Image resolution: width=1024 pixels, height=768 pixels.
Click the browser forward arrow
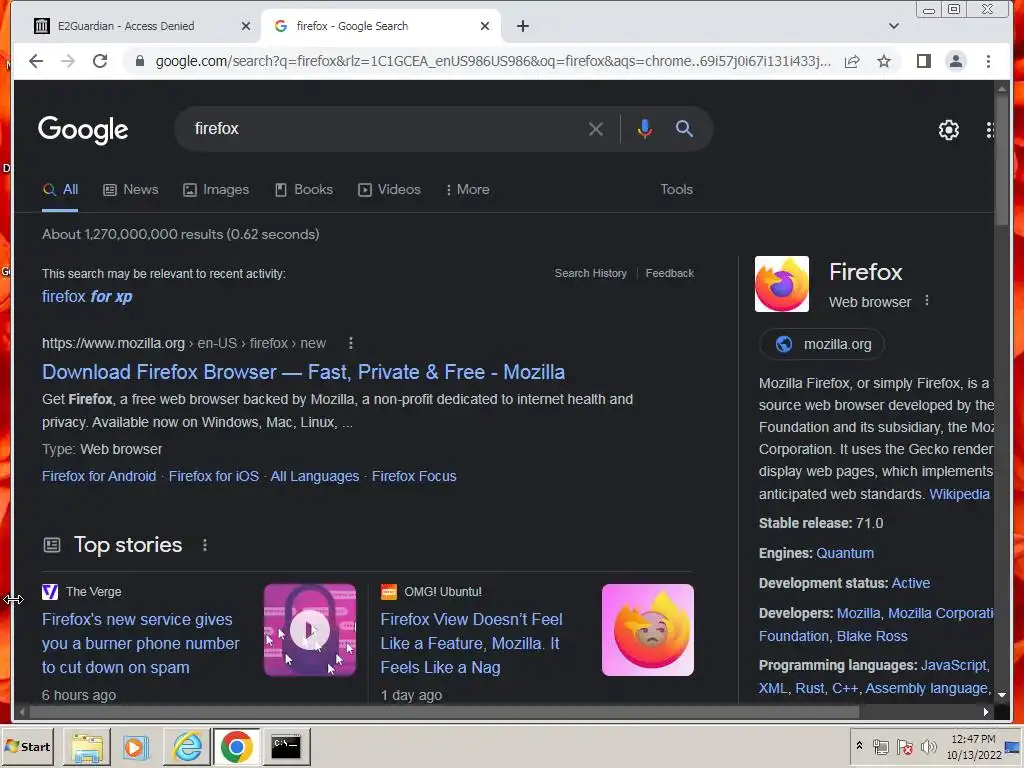pyautogui.click(x=68, y=61)
